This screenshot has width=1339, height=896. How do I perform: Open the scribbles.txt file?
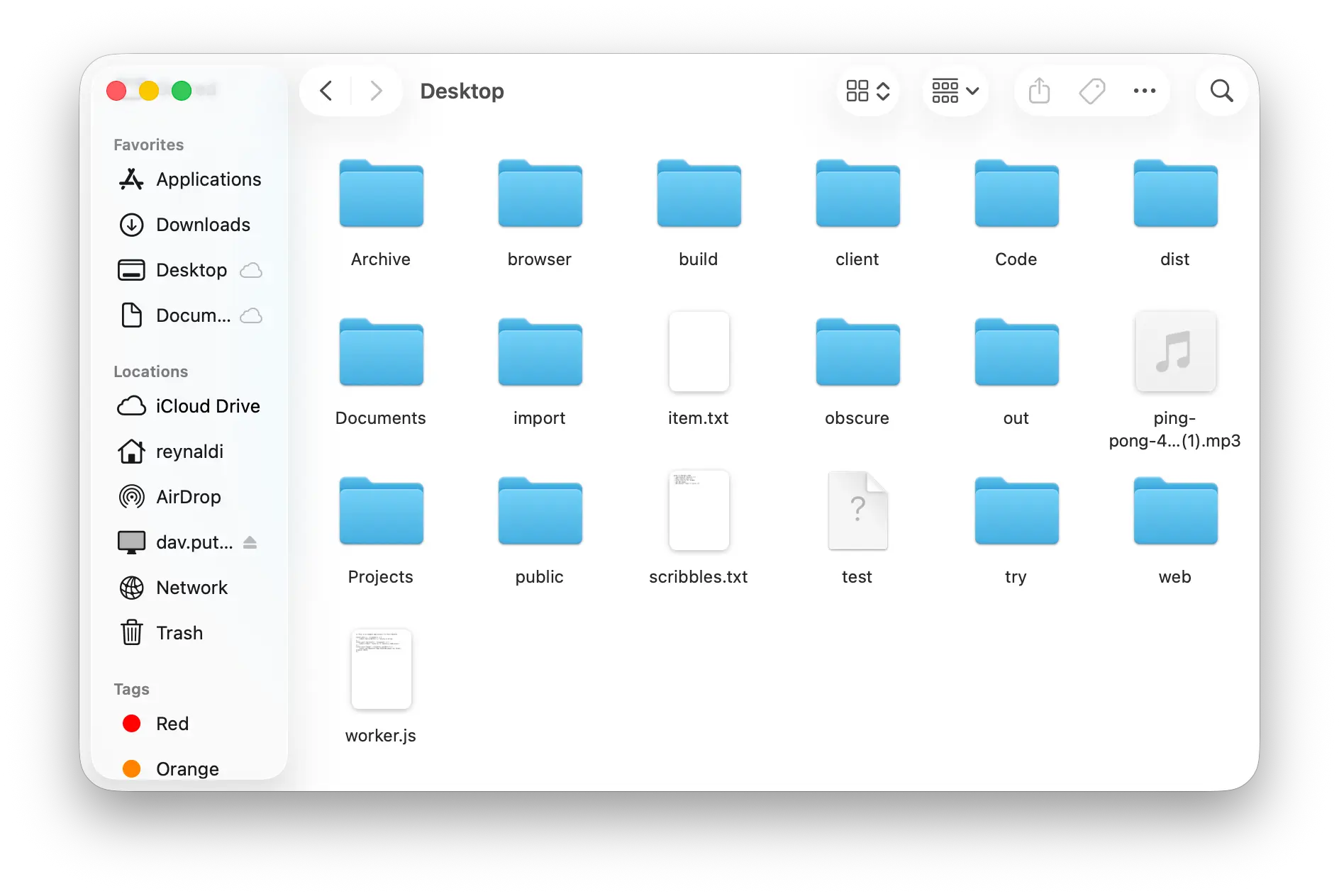tap(699, 511)
